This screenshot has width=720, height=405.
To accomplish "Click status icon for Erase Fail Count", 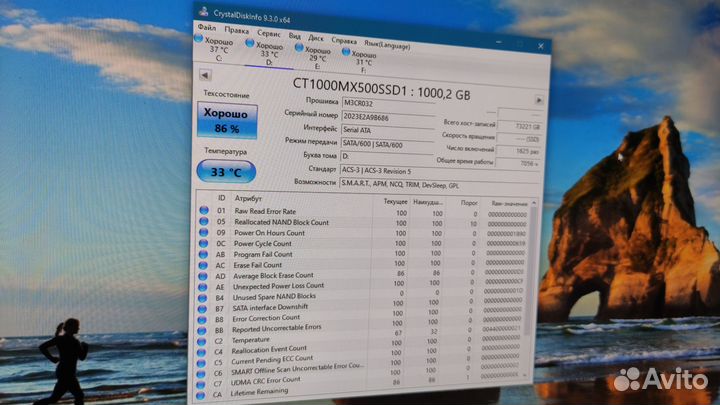I will click(x=202, y=265).
